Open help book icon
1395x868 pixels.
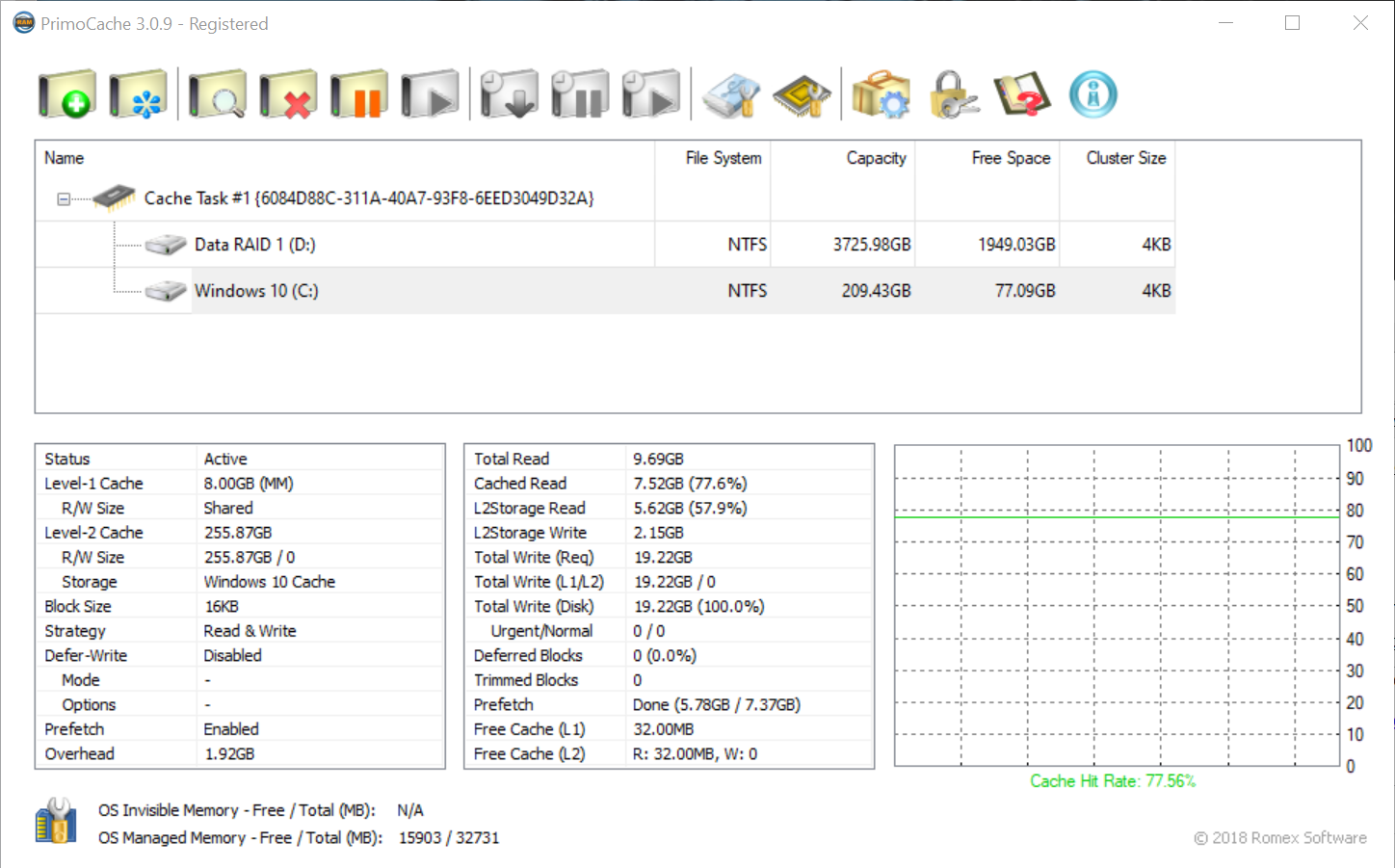coord(1022,94)
